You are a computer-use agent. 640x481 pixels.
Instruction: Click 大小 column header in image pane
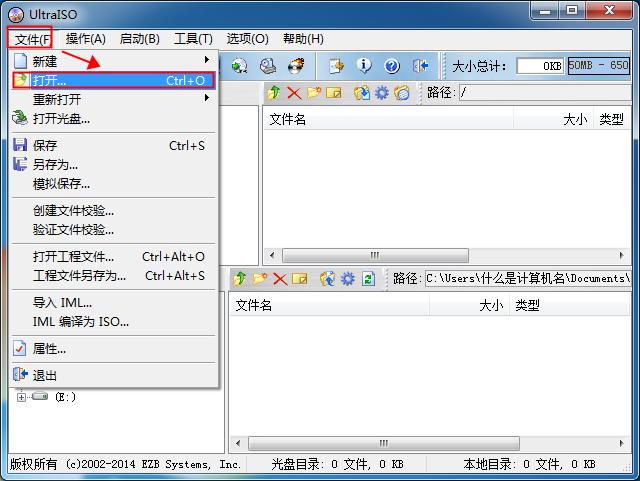click(x=553, y=119)
